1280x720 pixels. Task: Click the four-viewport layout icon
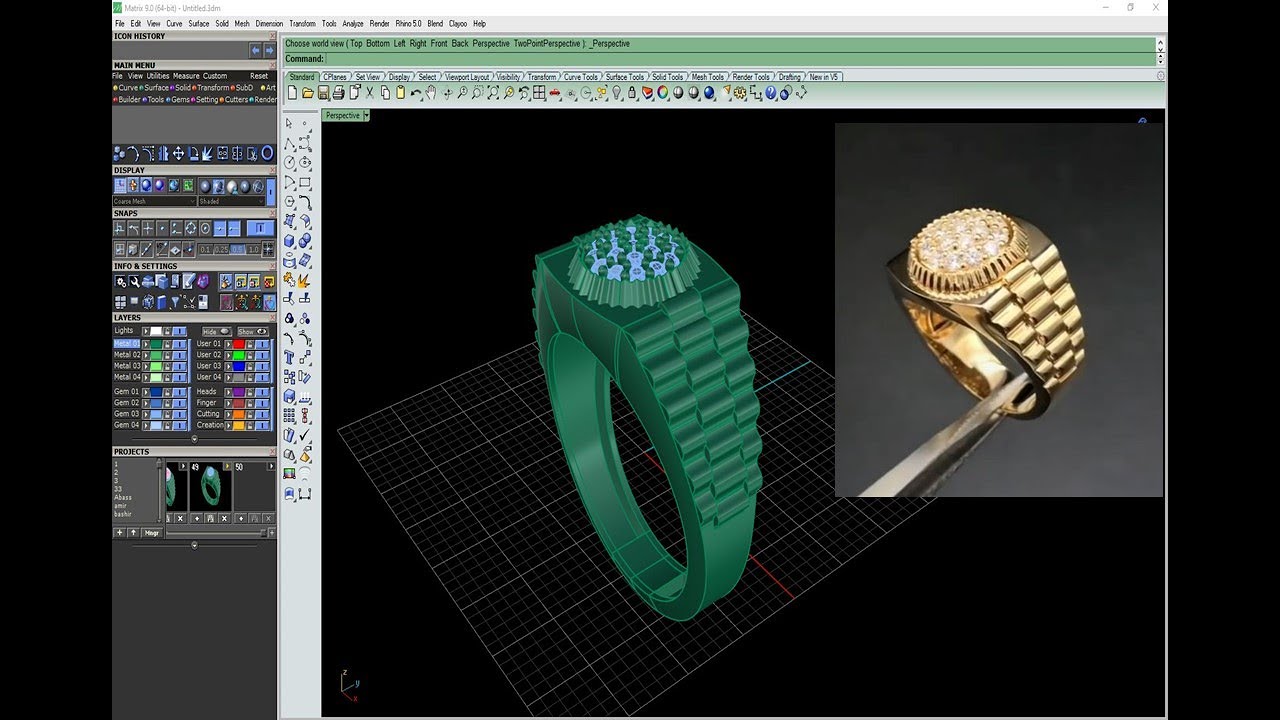pos(538,92)
